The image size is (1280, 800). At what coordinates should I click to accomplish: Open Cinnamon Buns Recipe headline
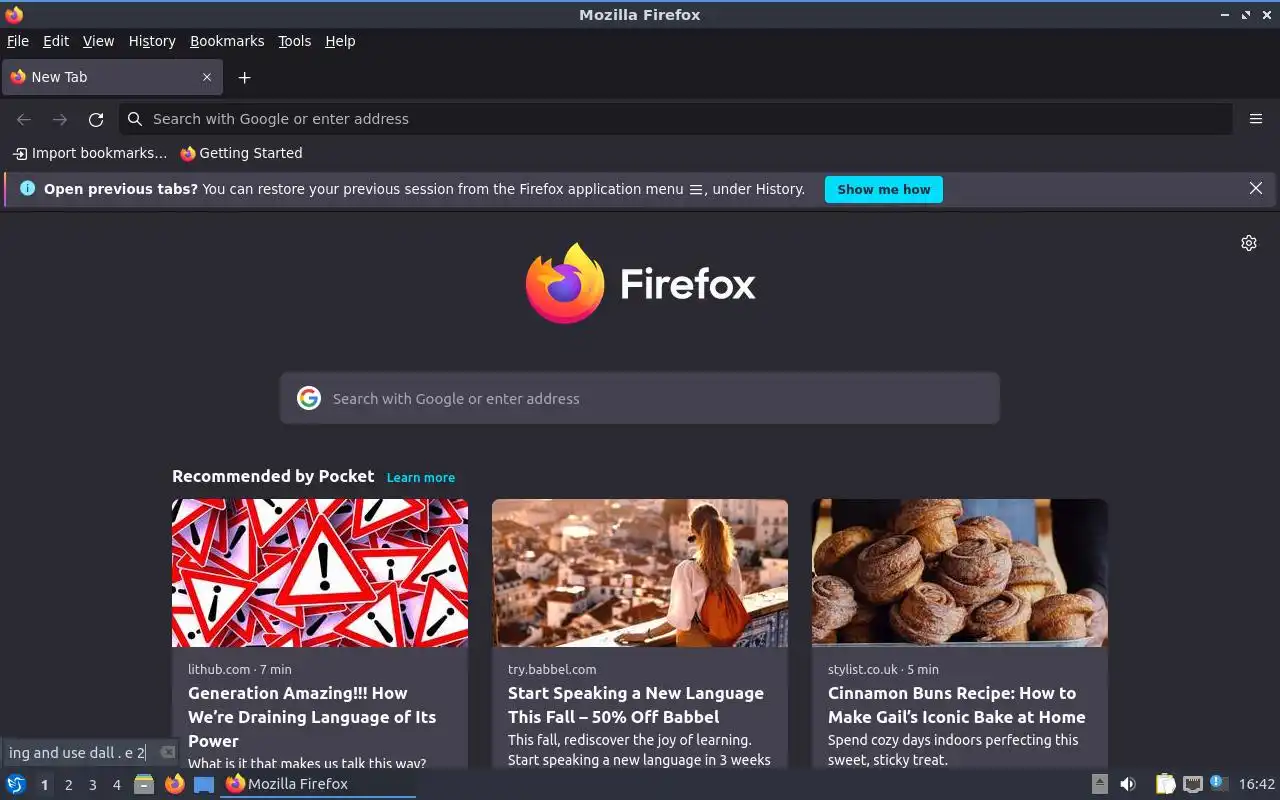click(956, 705)
